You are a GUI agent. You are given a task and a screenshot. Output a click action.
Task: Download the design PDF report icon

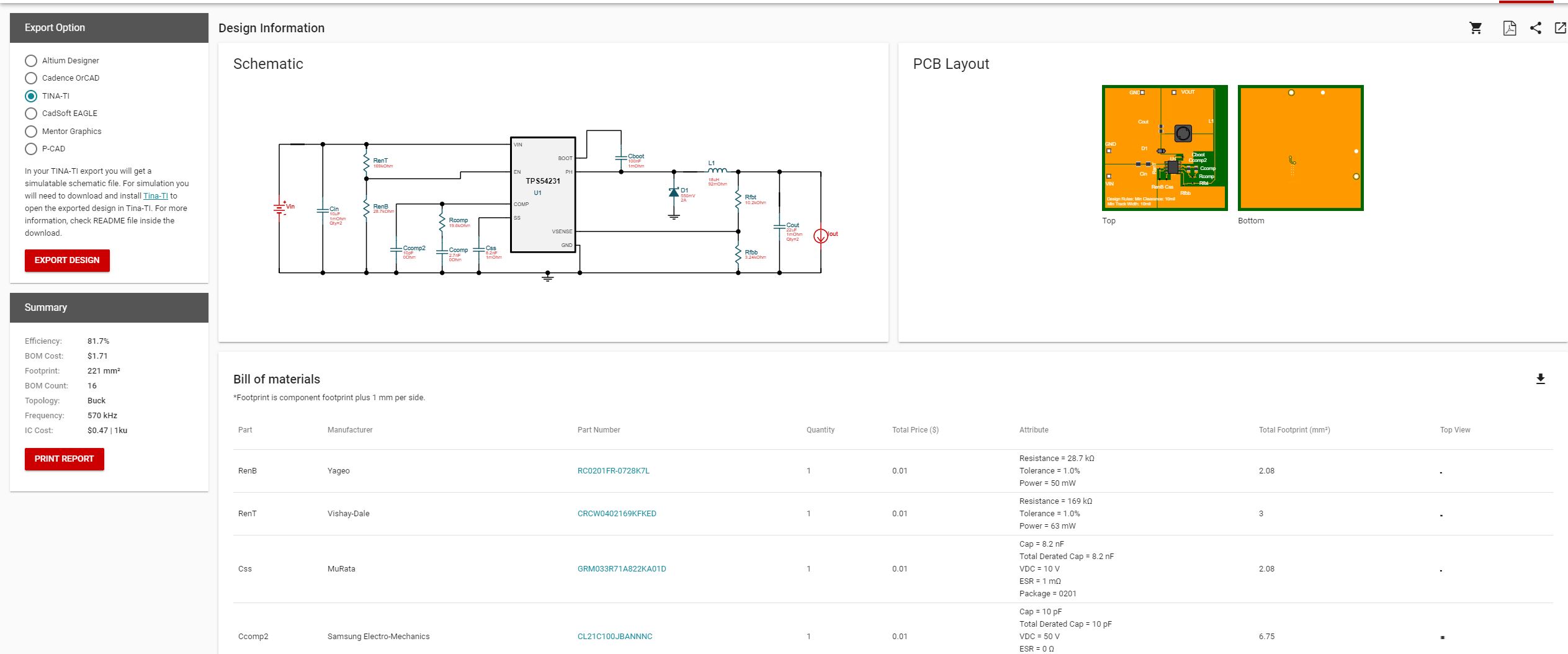tap(1509, 28)
